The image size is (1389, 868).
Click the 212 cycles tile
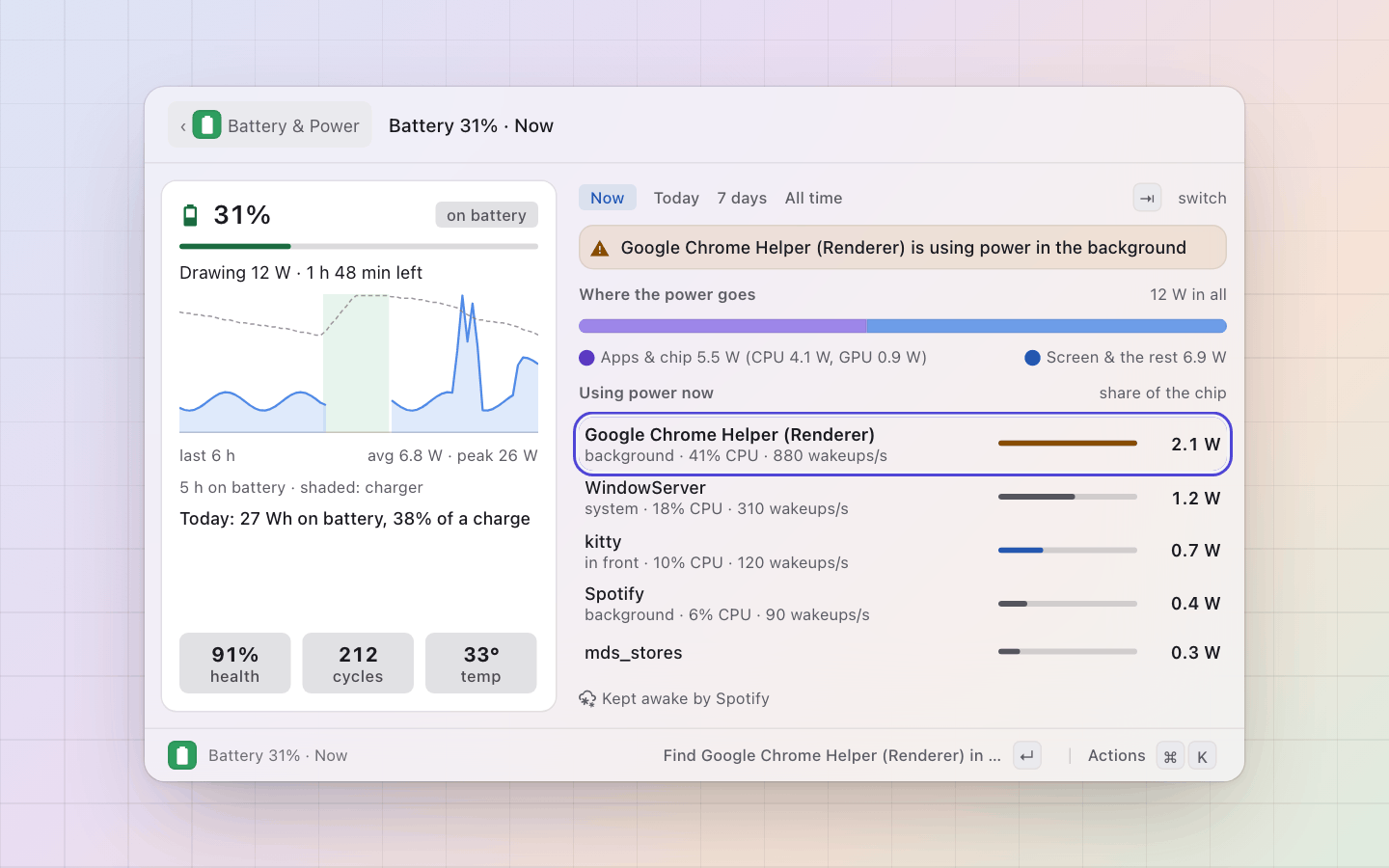[x=358, y=664]
